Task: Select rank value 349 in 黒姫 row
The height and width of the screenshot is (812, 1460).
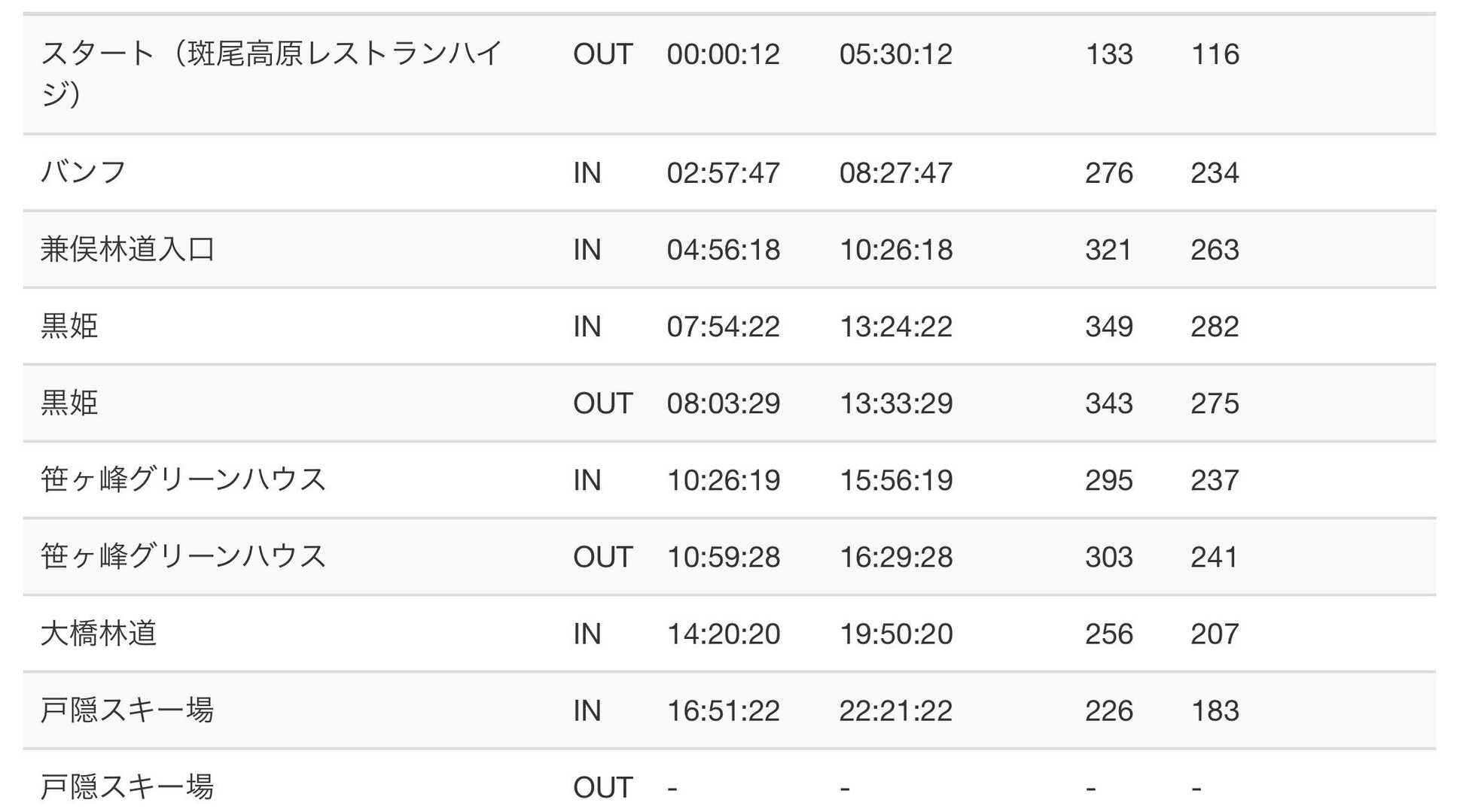Action: point(1108,327)
